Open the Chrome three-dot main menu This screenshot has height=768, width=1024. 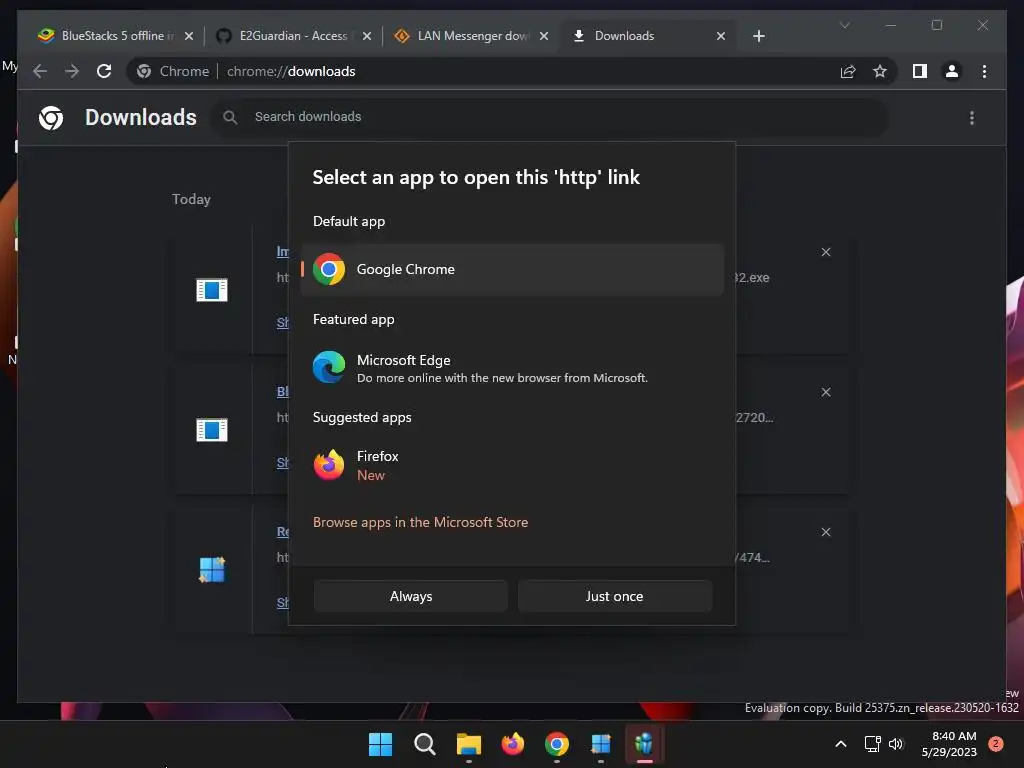pos(984,71)
